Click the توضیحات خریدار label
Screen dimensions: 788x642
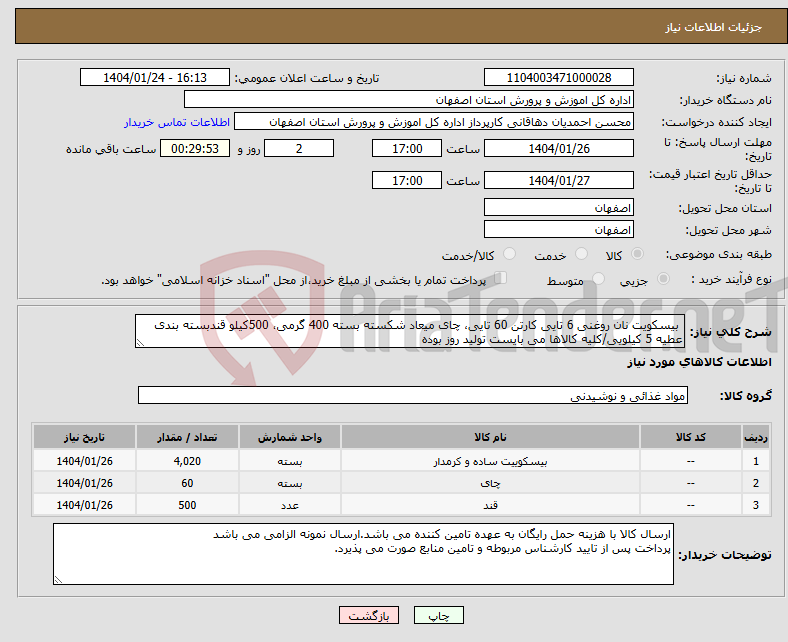725,555
